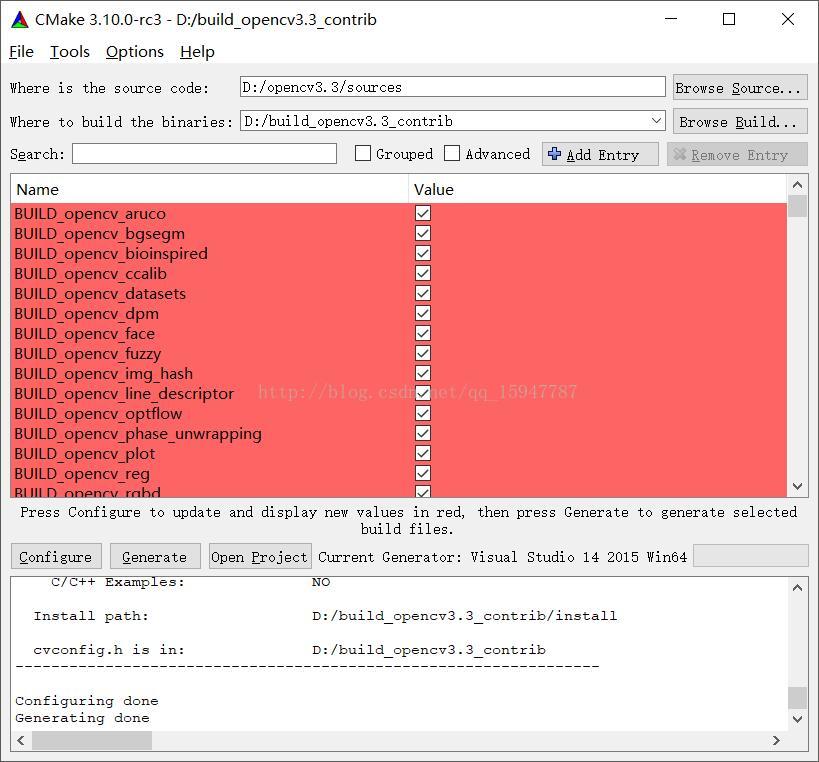
Task: Select the BUILD_opencv_plot entry name
Action: click(85, 454)
